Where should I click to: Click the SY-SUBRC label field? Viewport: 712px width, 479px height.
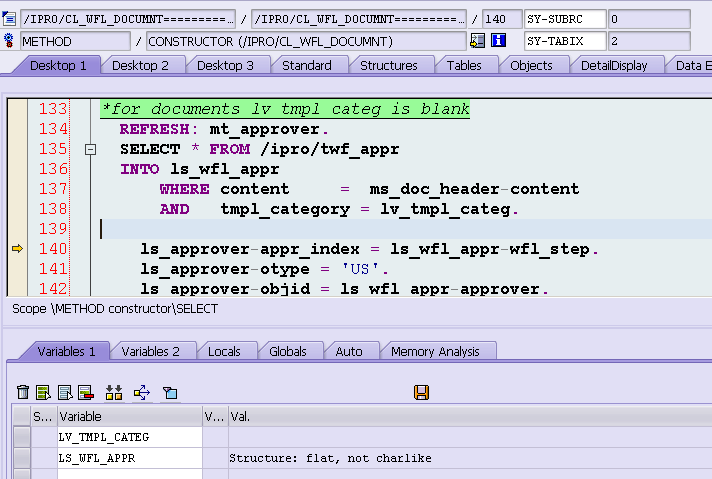(x=565, y=19)
